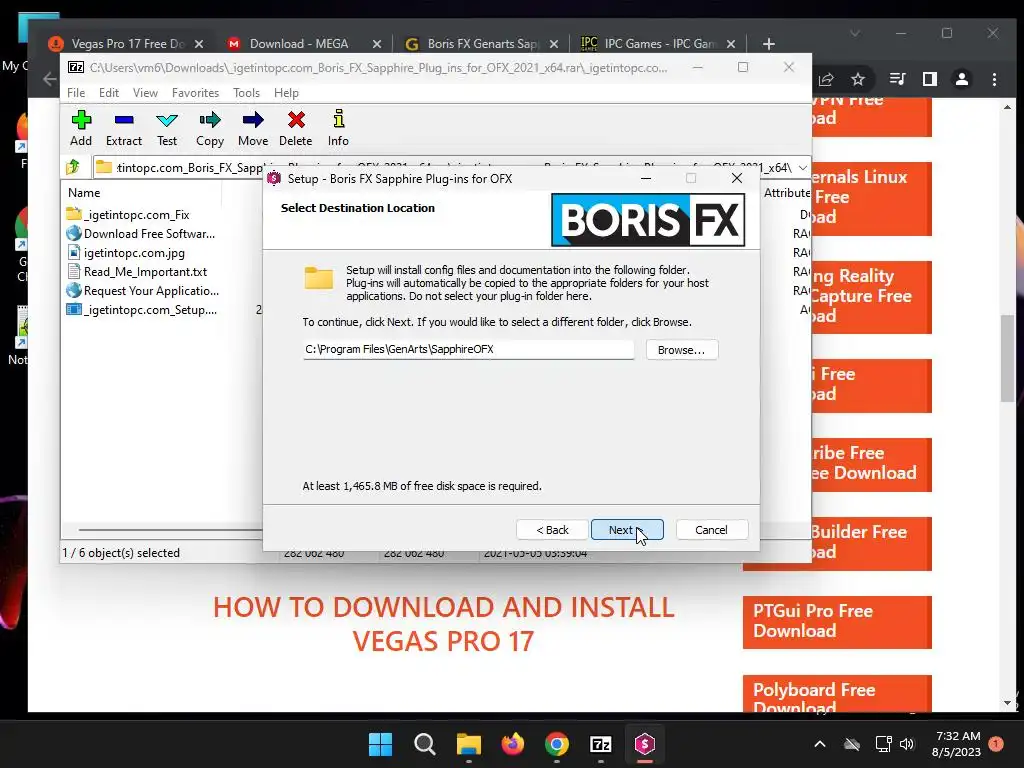The image size is (1024, 768).
Task: Open the Chrome tab search chevron
Action: (855, 33)
